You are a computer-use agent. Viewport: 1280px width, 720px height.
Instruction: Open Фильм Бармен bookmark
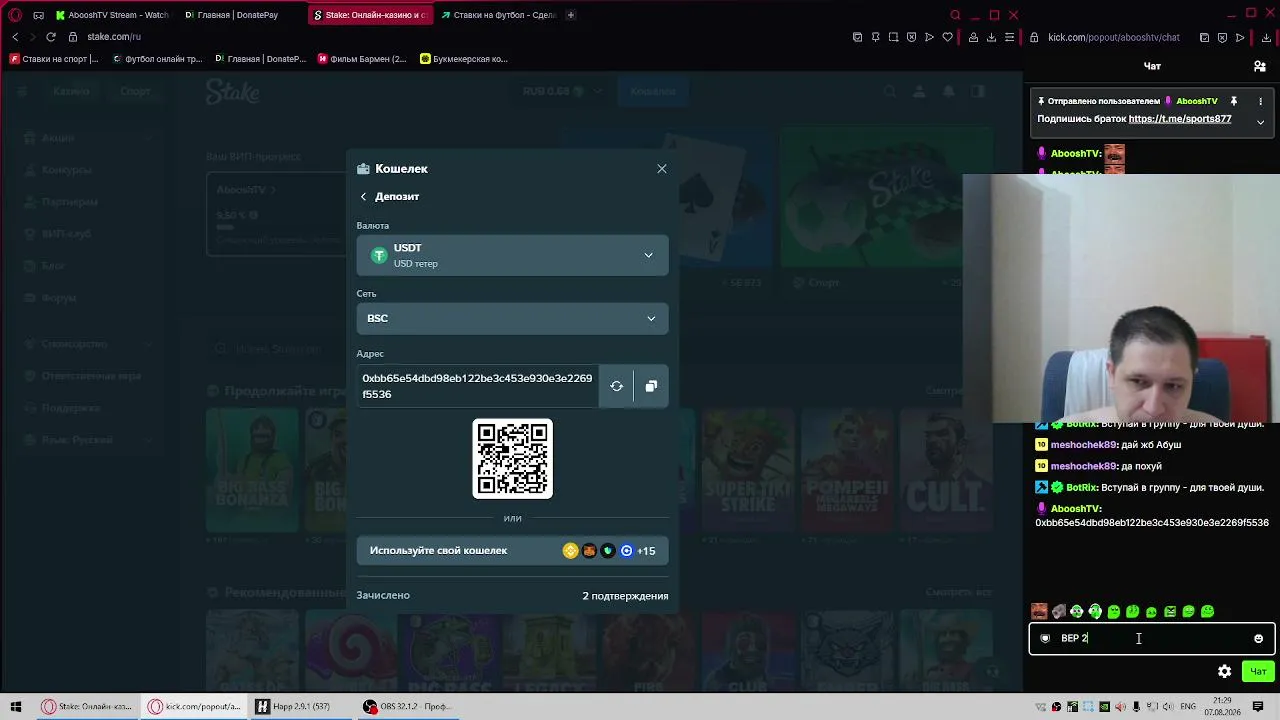click(362, 59)
